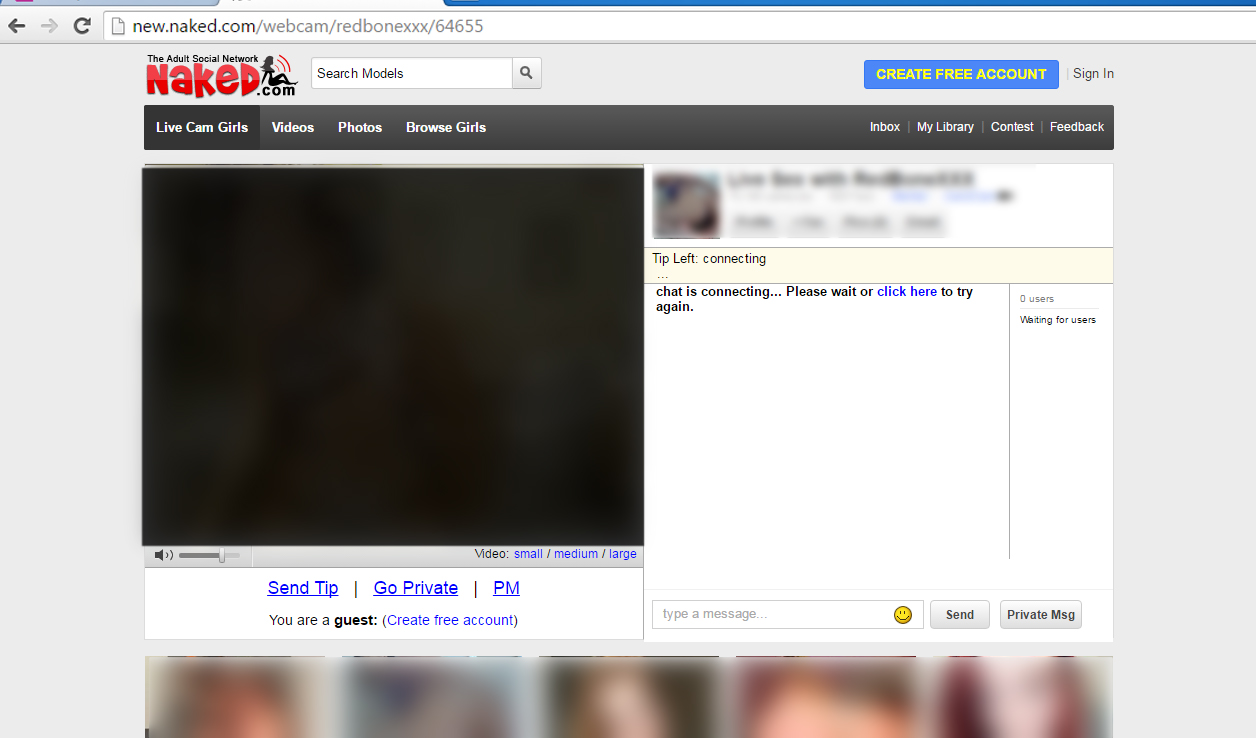Viewport: 1256px width, 738px height.
Task: Click the site logo in header
Action: pyautogui.click(x=221, y=75)
